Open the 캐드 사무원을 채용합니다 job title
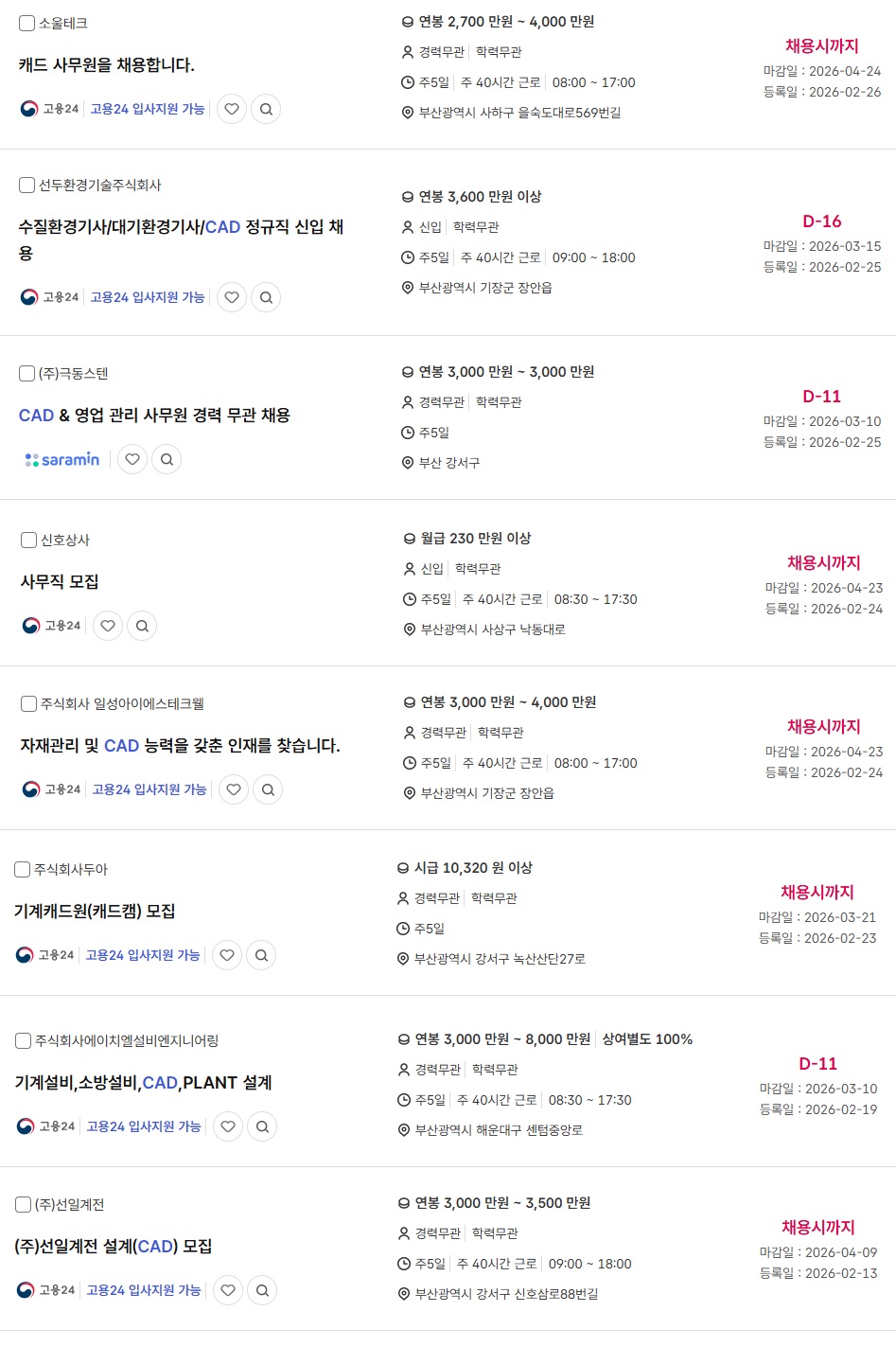The height and width of the screenshot is (1347, 896). (107, 65)
